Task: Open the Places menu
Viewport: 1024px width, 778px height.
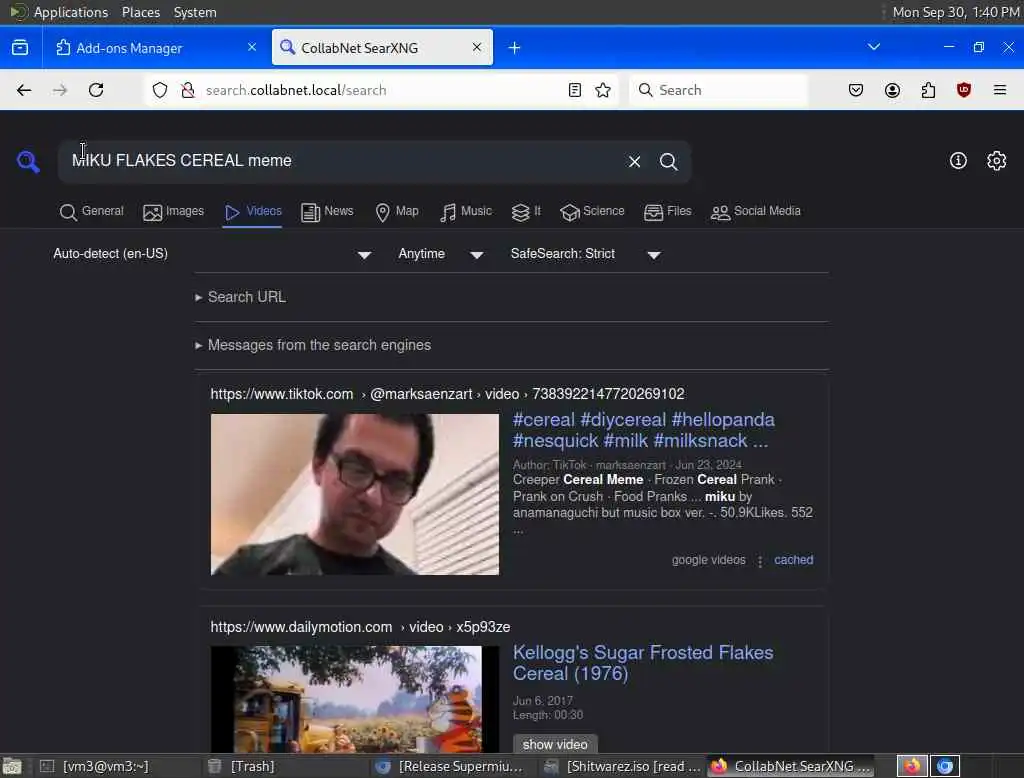Action: [140, 12]
